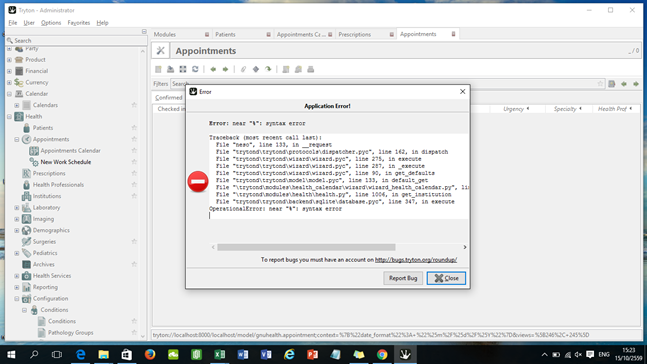
Task: Expand the Product tree node
Action: coord(9,60)
